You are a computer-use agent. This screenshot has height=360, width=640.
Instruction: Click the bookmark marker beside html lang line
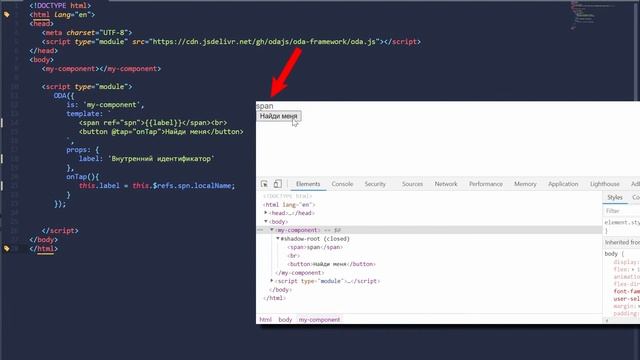point(7,15)
